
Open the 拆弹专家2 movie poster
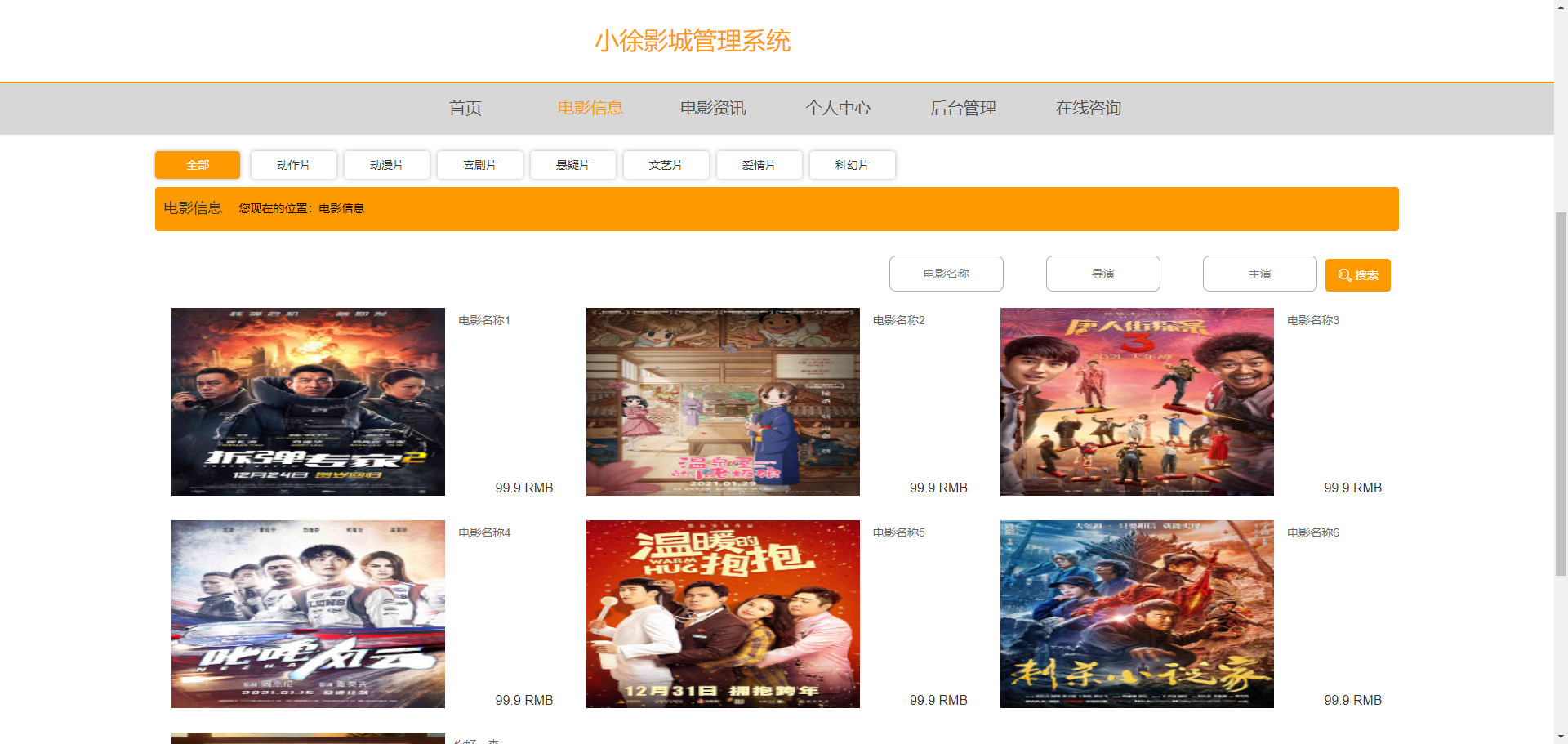click(308, 402)
